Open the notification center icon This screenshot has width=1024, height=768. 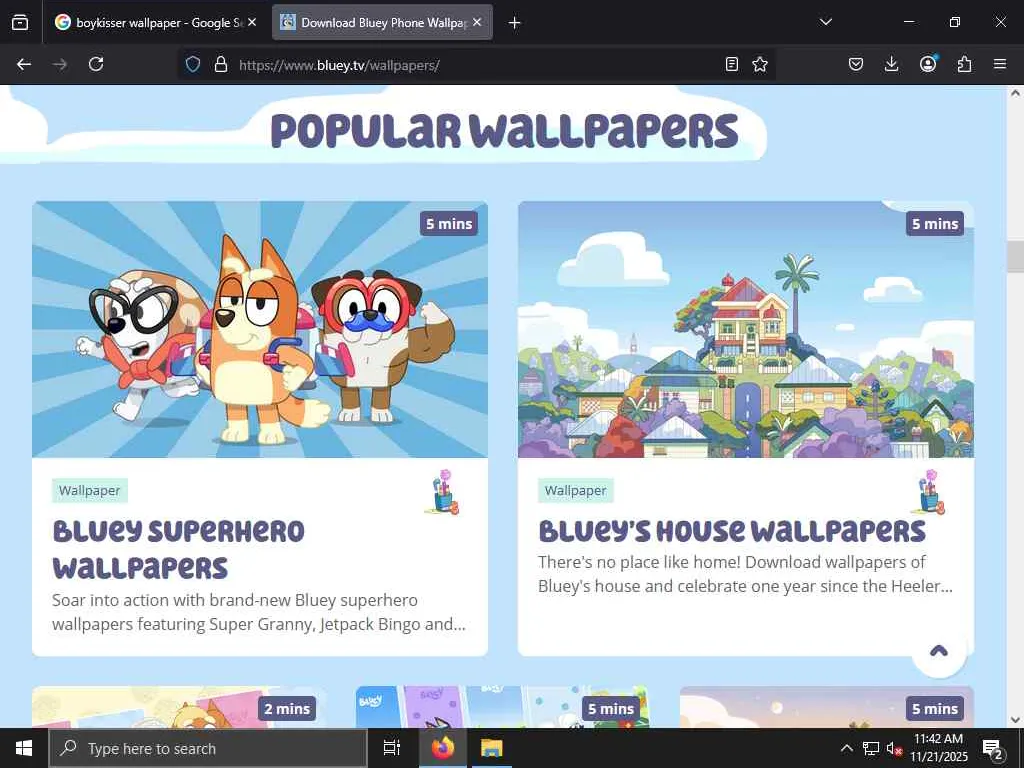(x=993, y=748)
